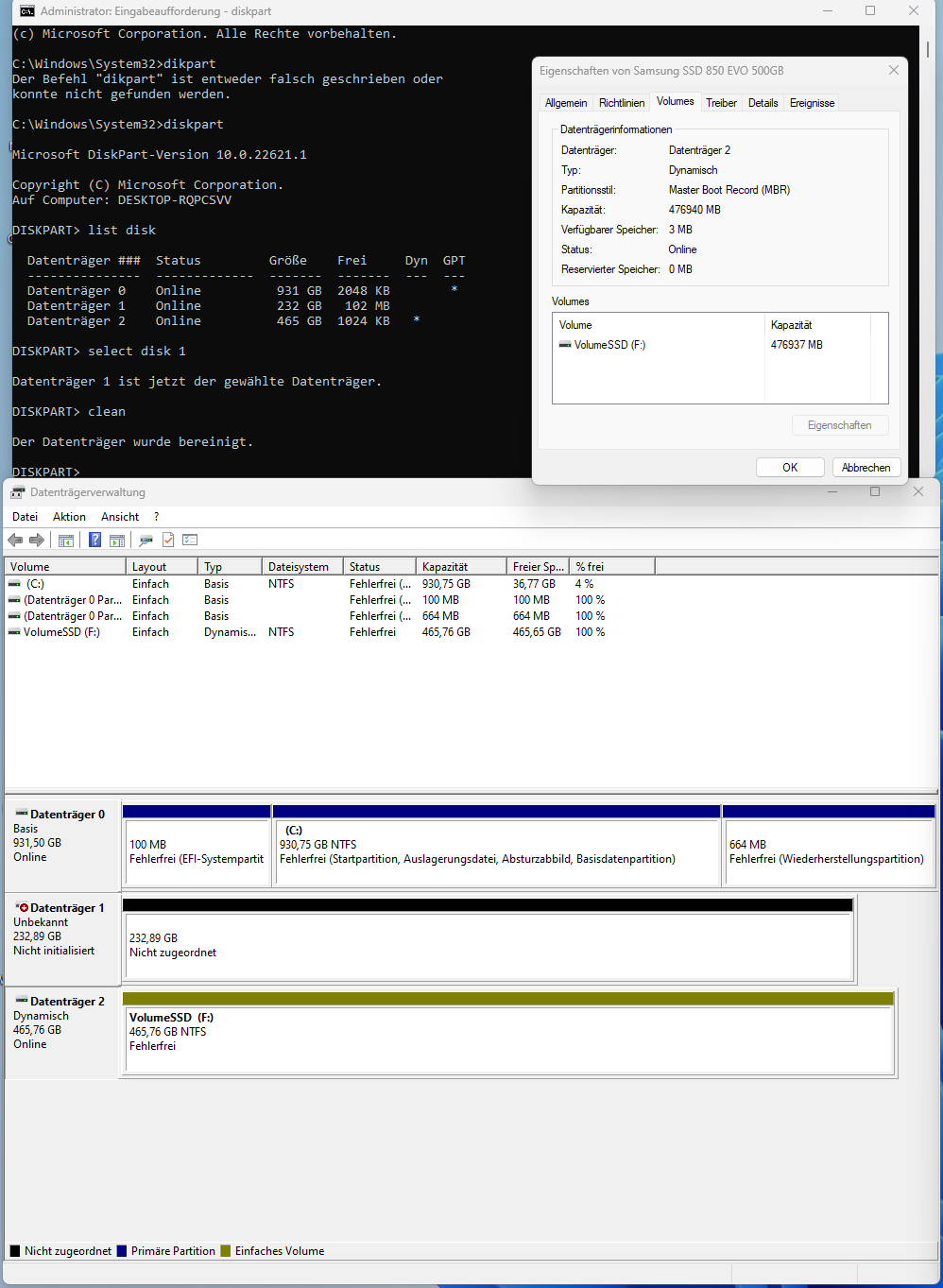Open the ? help menu
Image resolution: width=943 pixels, height=1288 pixels.
click(156, 517)
